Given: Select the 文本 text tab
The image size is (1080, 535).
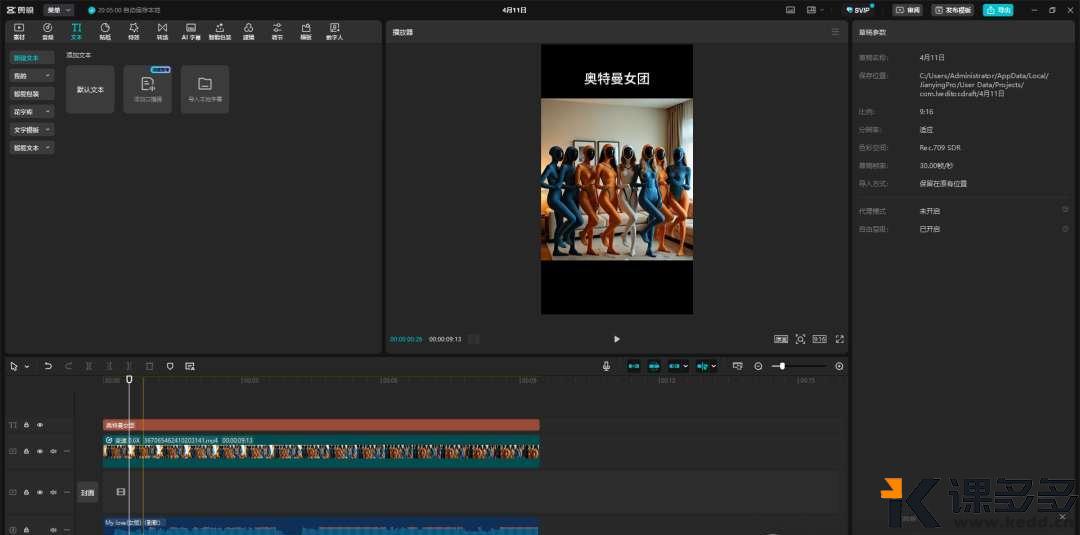Looking at the screenshot, I should pos(76,31).
